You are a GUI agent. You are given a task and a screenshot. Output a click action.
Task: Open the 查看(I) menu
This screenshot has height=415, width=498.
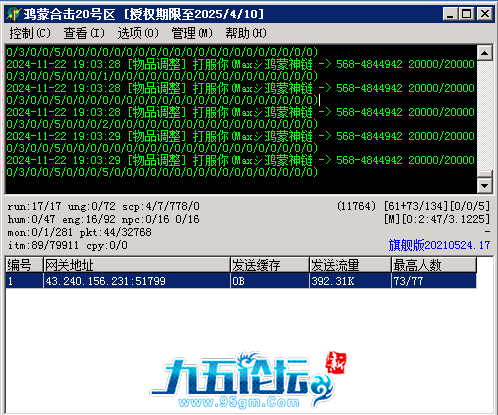tap(84, 33)
